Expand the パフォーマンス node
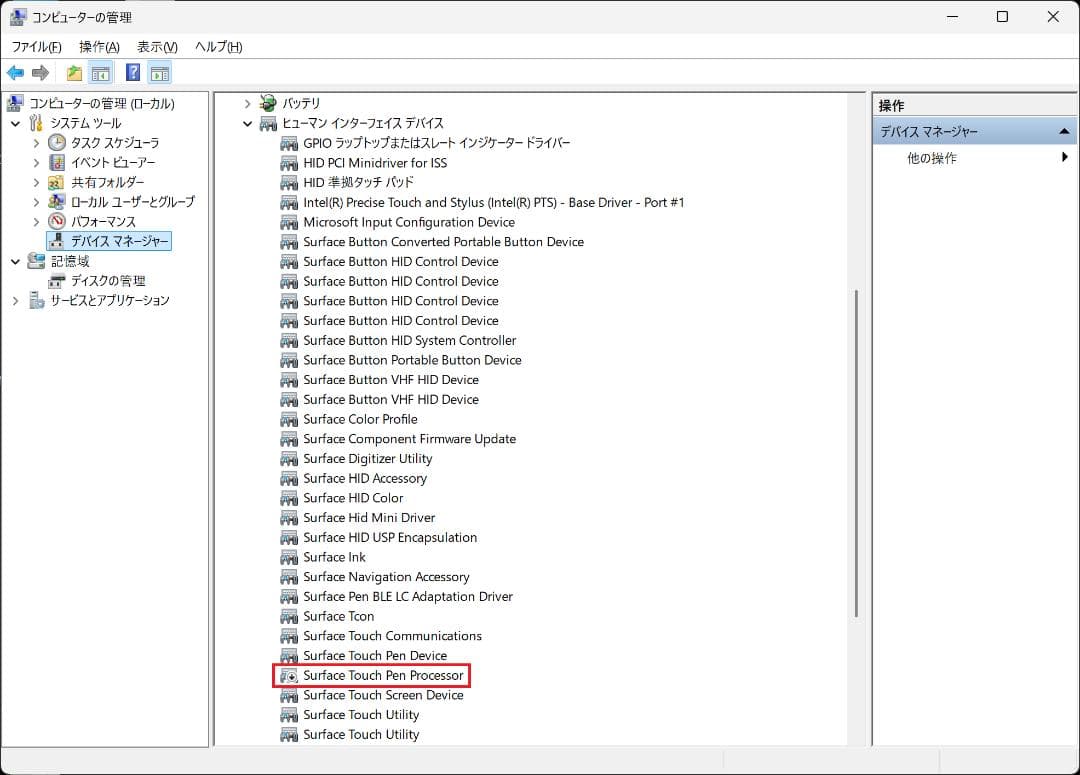Viewport: 1080px width, 775px height. coord(37,222)
